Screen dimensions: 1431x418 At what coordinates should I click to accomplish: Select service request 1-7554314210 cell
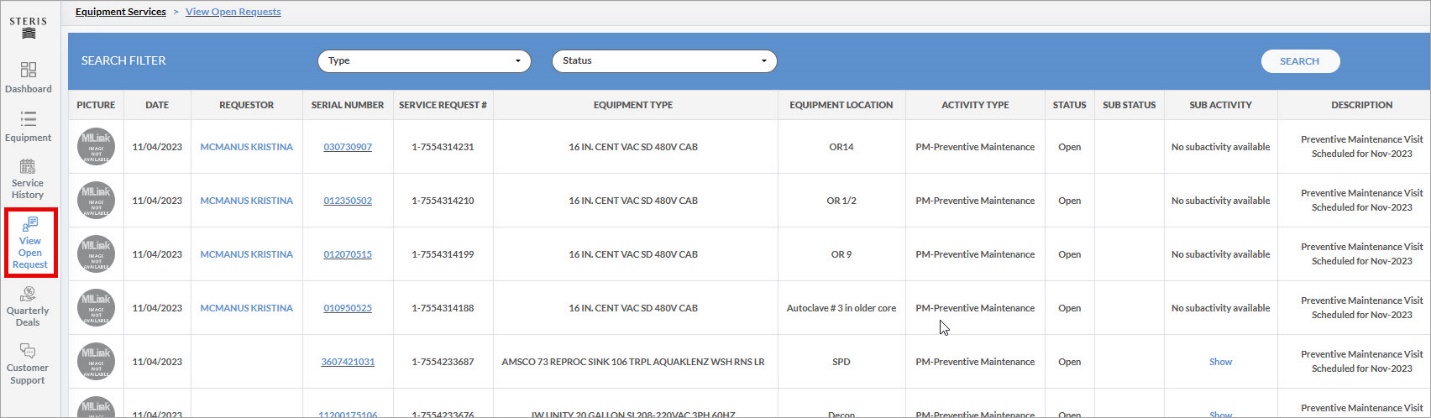(443, 200)
